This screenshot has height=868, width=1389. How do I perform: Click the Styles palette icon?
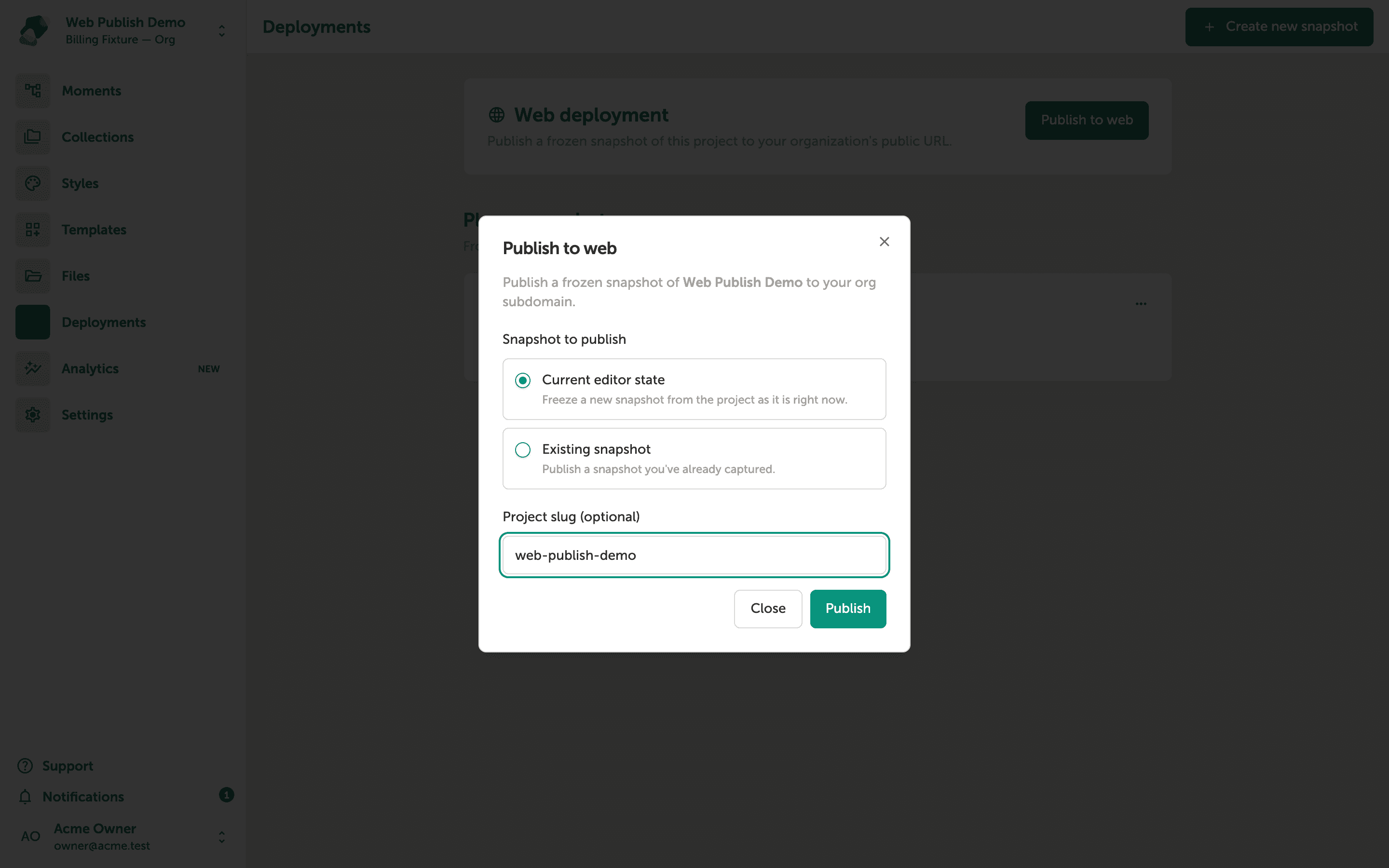click(x=33, y=183)
